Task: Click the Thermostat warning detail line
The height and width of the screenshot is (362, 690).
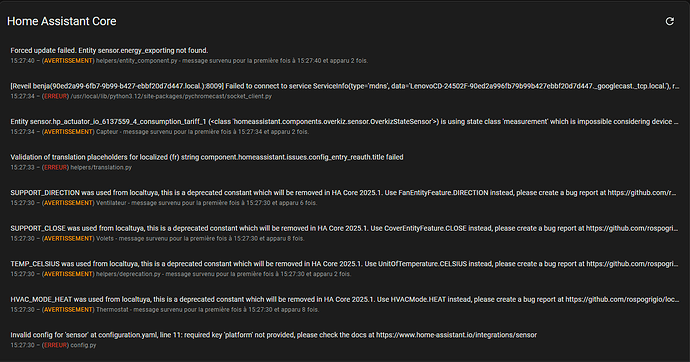Action: [165, 310]
